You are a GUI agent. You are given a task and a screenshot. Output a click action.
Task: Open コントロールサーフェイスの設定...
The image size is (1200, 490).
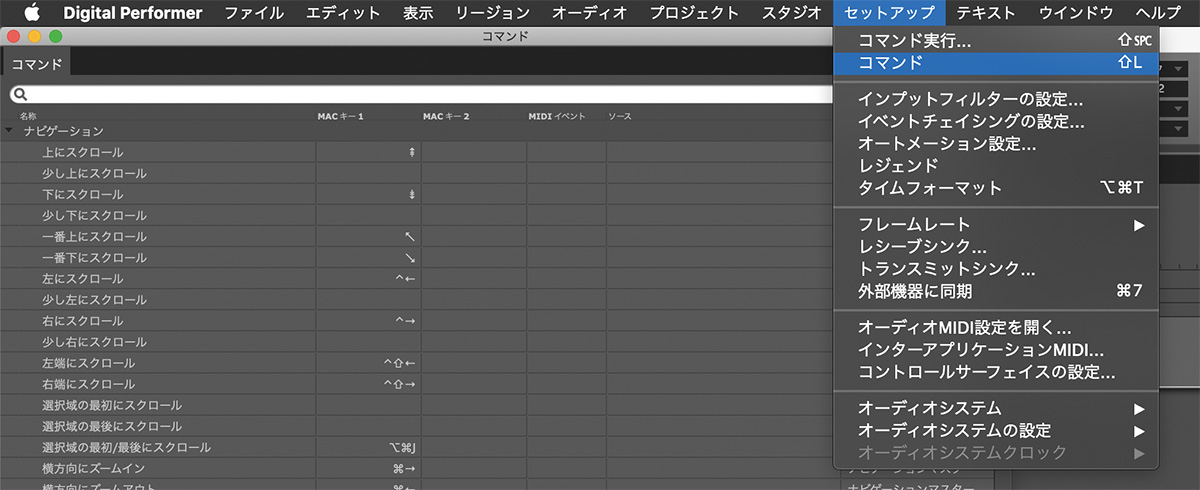pos(996,372)
